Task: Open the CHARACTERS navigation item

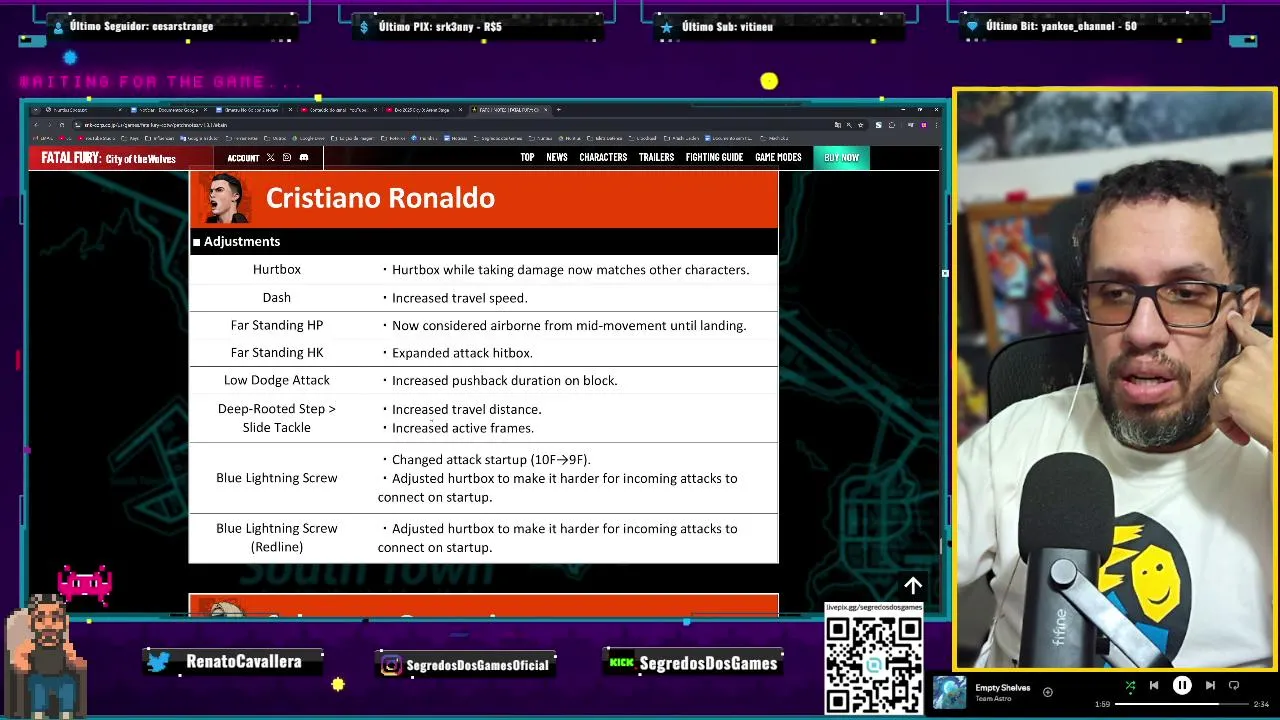Action: [x=603, y=158]
